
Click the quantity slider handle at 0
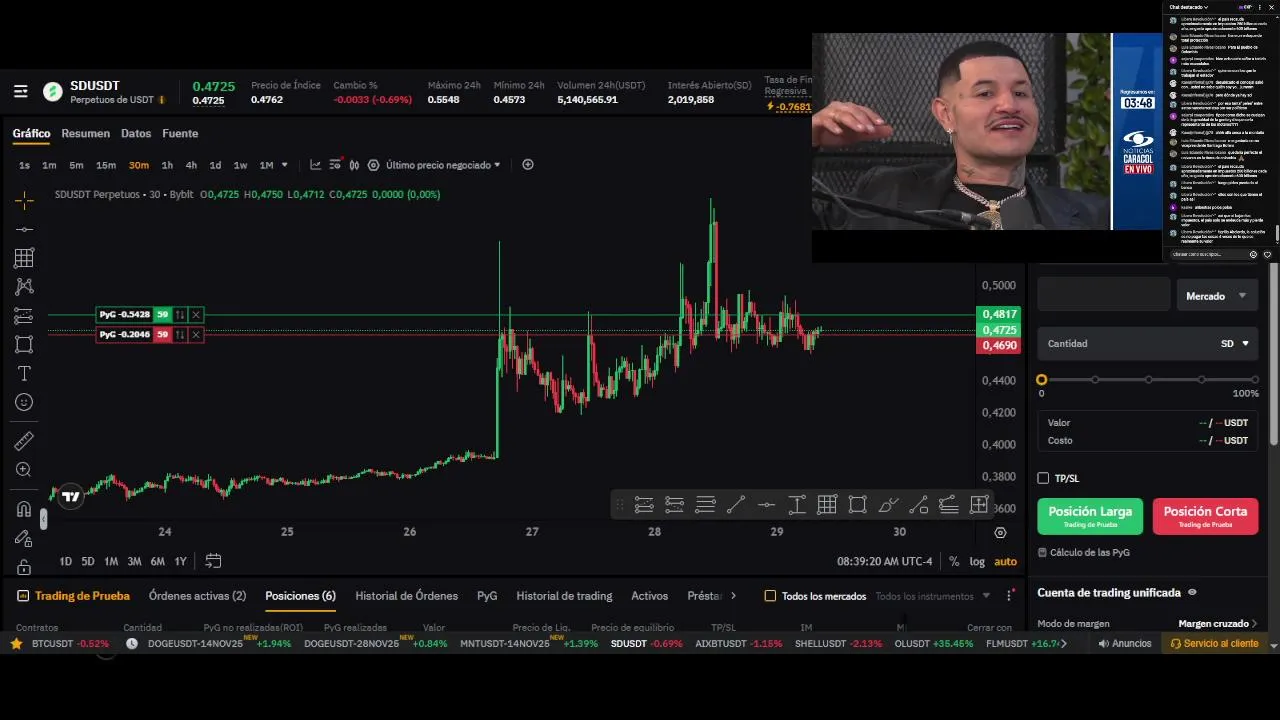pos(1042,380)
